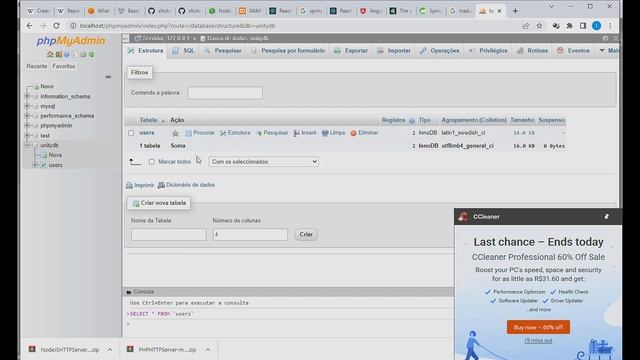Expand performance_schema database node

pyautogui.click(x=27, y=116)
